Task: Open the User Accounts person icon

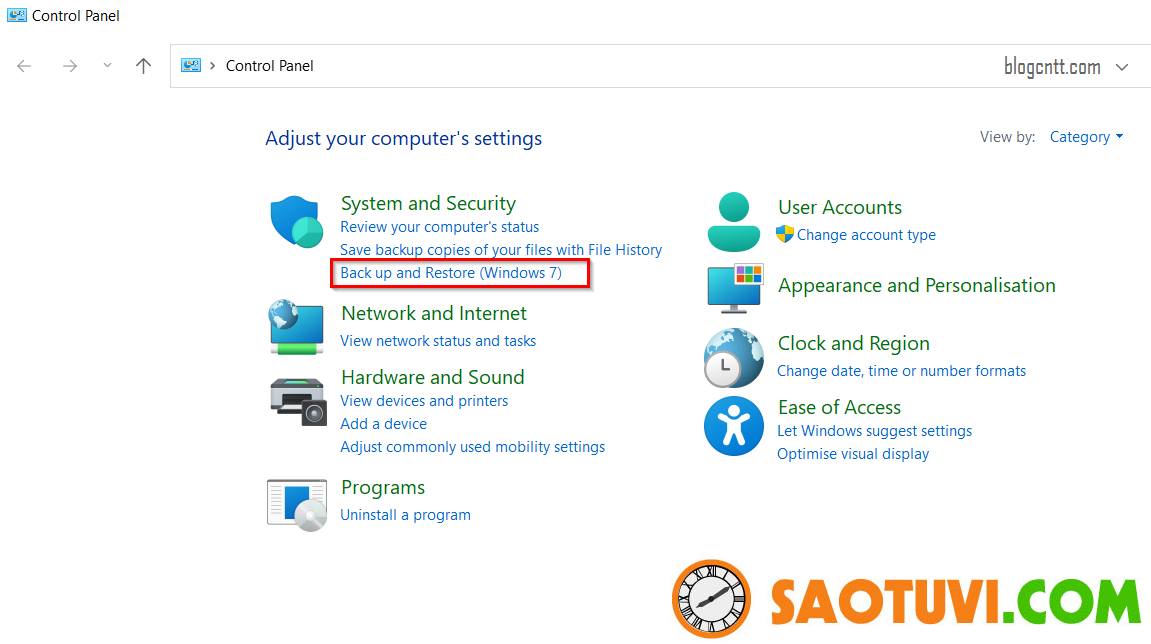Action: pyautogui.click(x=733, y=222)
